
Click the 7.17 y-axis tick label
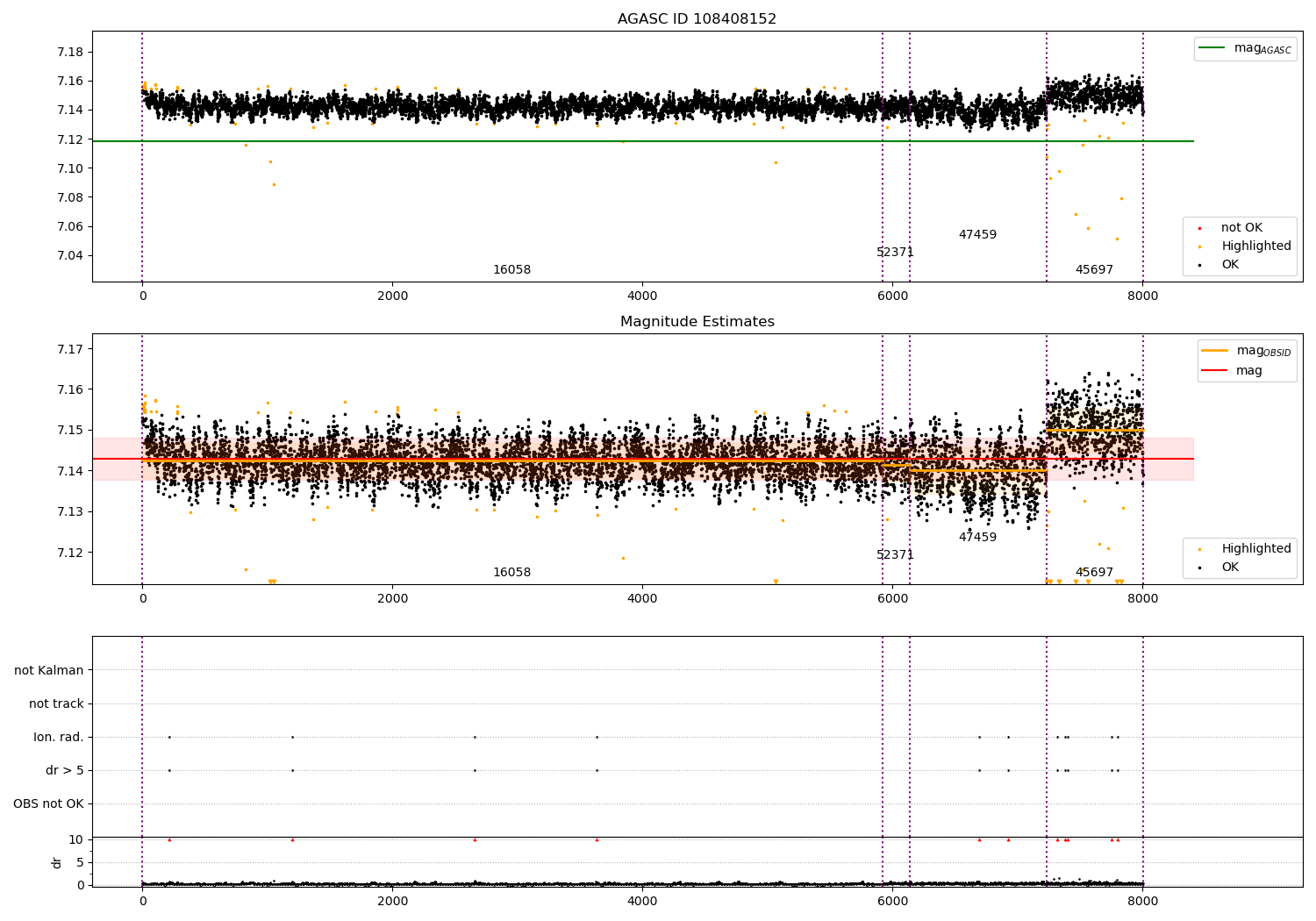(69, 349)
